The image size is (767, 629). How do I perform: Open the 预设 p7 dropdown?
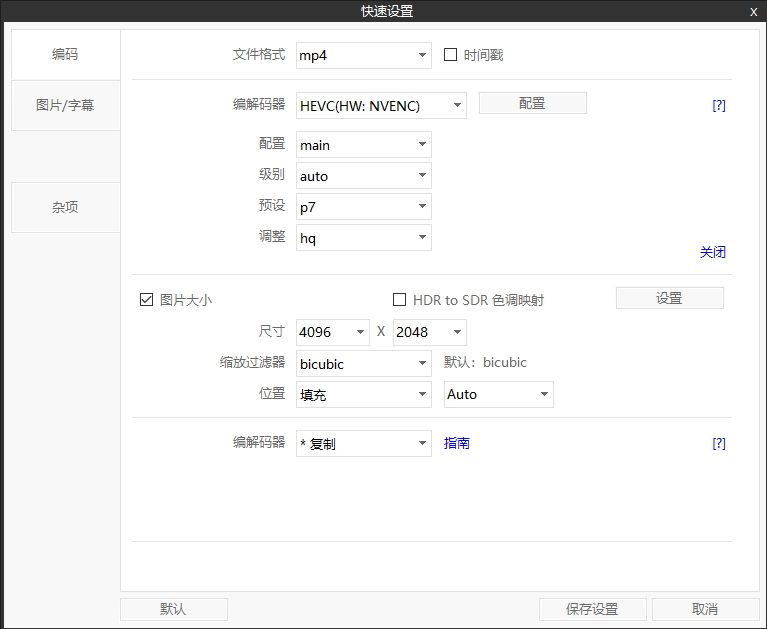(x=363, y=206)
